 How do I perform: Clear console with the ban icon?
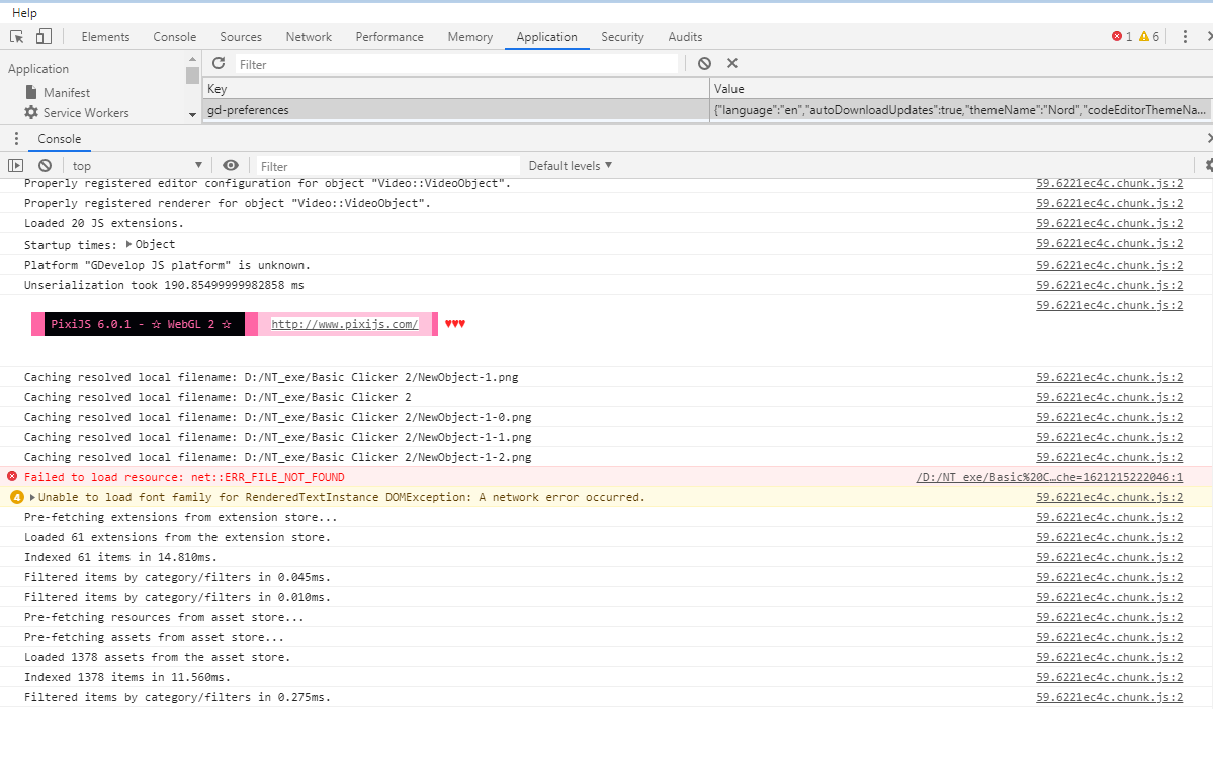pos(45,166)
